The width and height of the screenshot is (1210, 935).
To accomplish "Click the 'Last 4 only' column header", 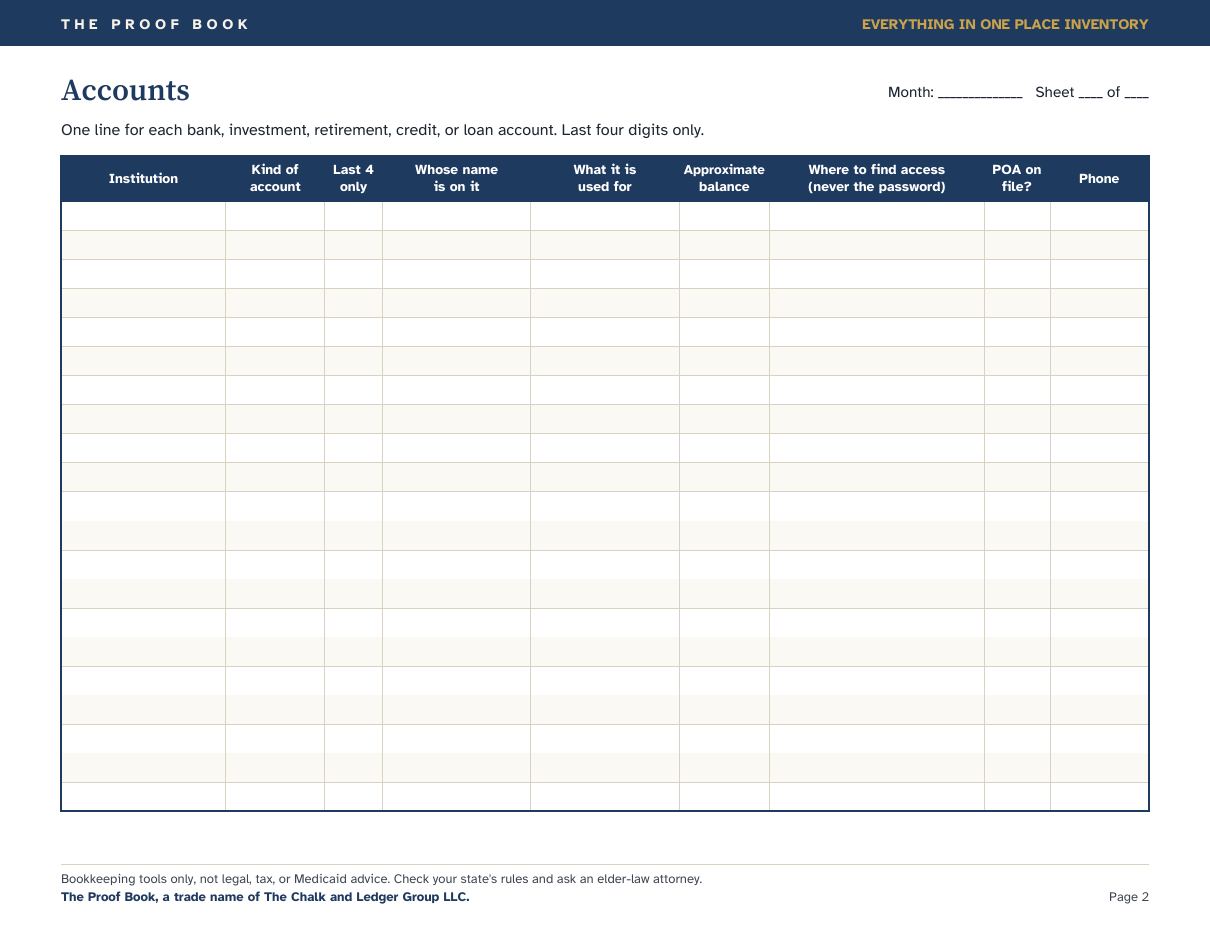I will pyautogui.click(x=353, y=179).
